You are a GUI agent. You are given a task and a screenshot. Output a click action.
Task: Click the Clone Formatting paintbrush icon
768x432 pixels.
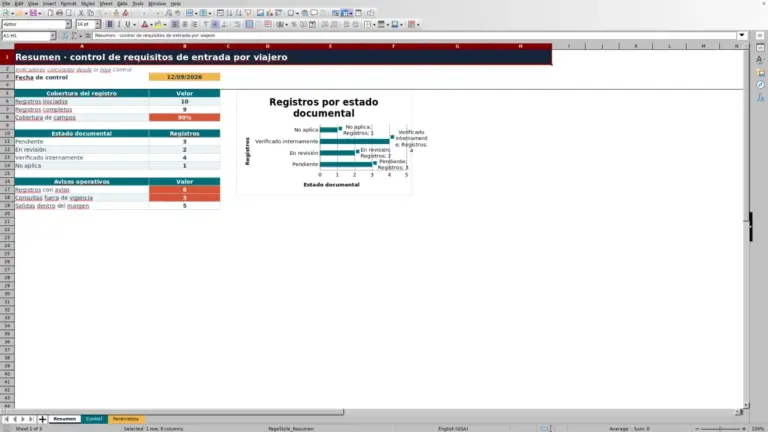[116, 13]
